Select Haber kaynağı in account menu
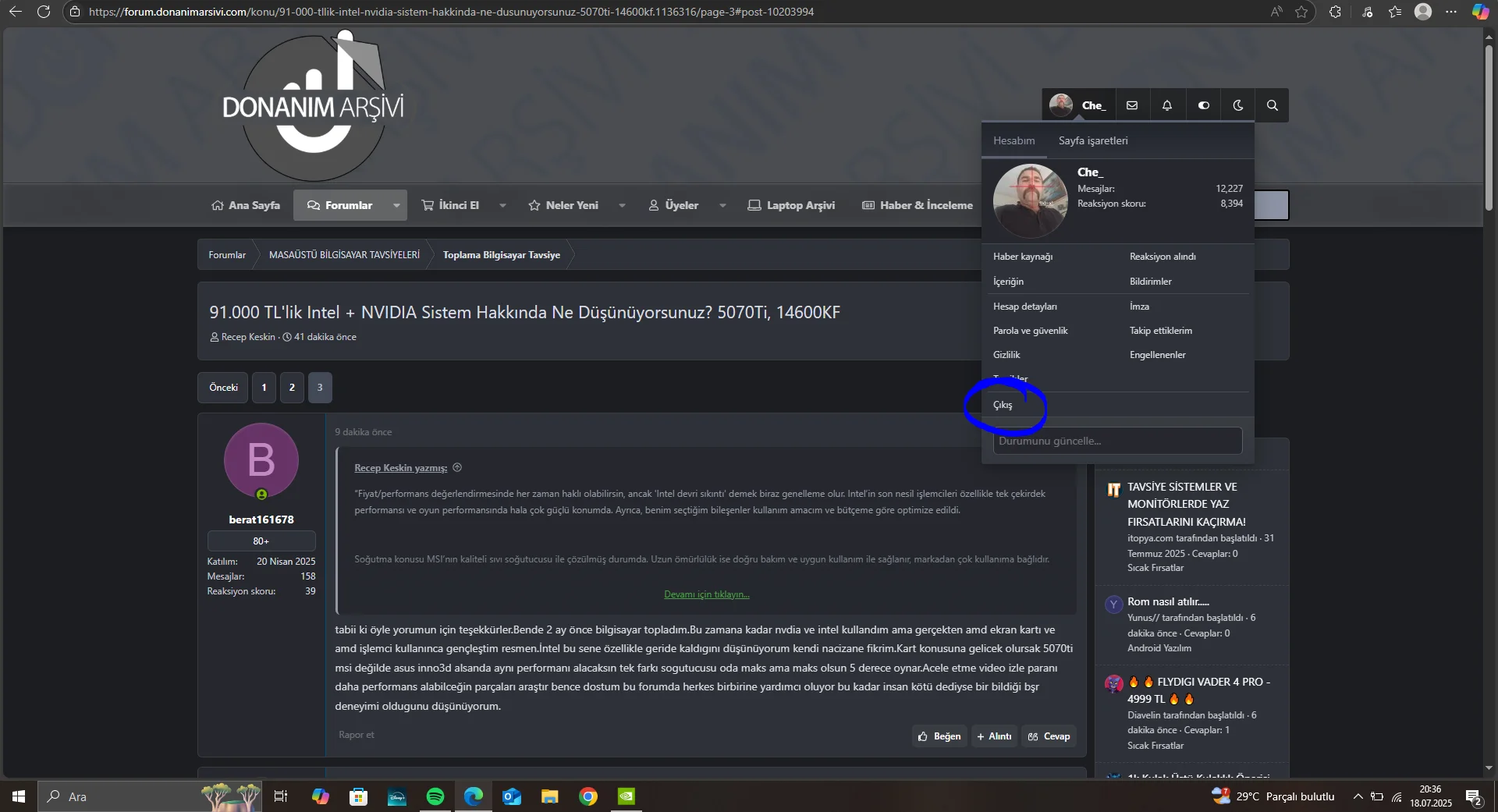This screenshot has width=1498, height=812. coord(1023,257)
